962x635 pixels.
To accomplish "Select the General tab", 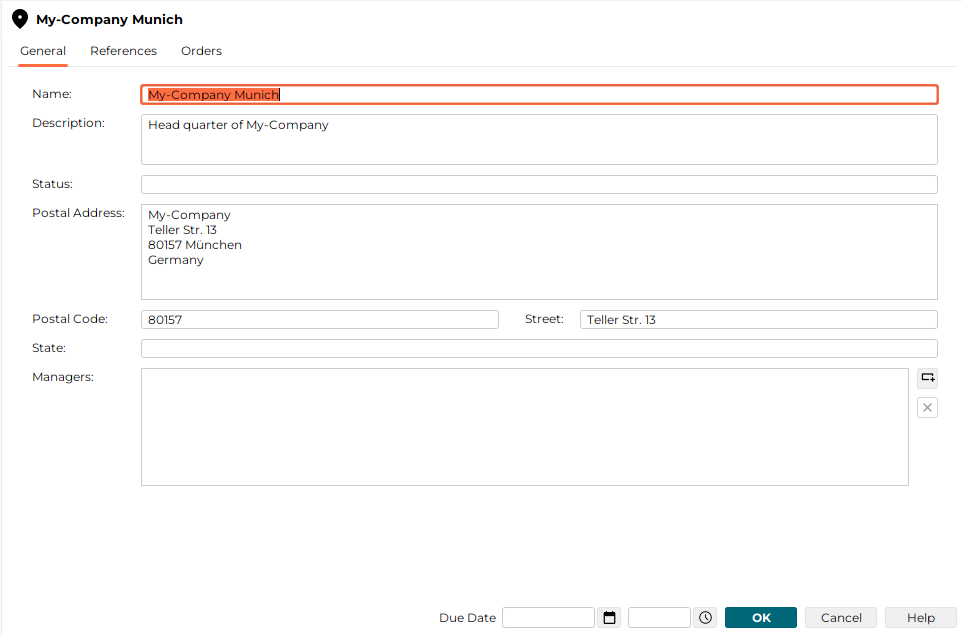I will (43, 51).
